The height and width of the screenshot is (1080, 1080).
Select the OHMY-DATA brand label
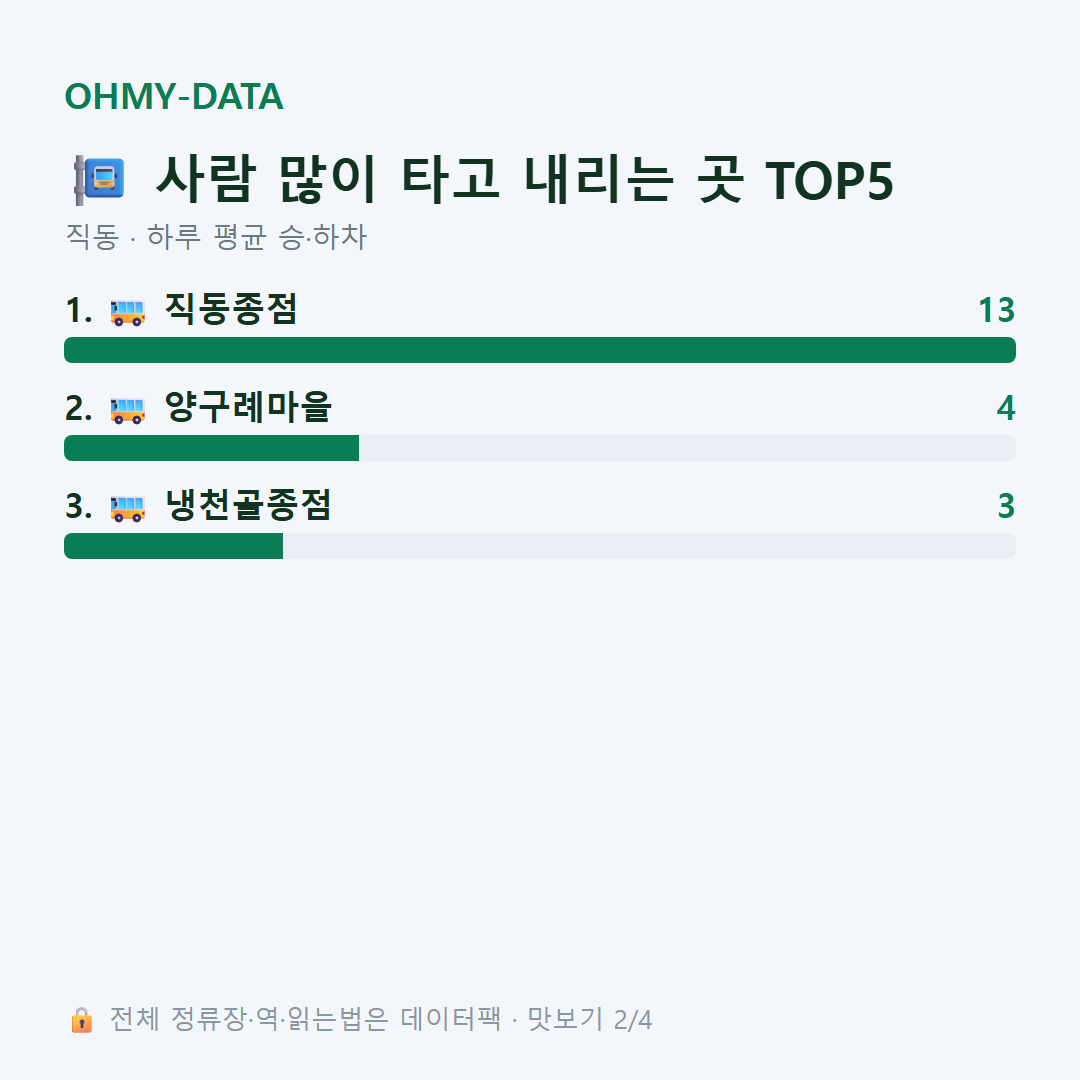(x=174, y=96)
